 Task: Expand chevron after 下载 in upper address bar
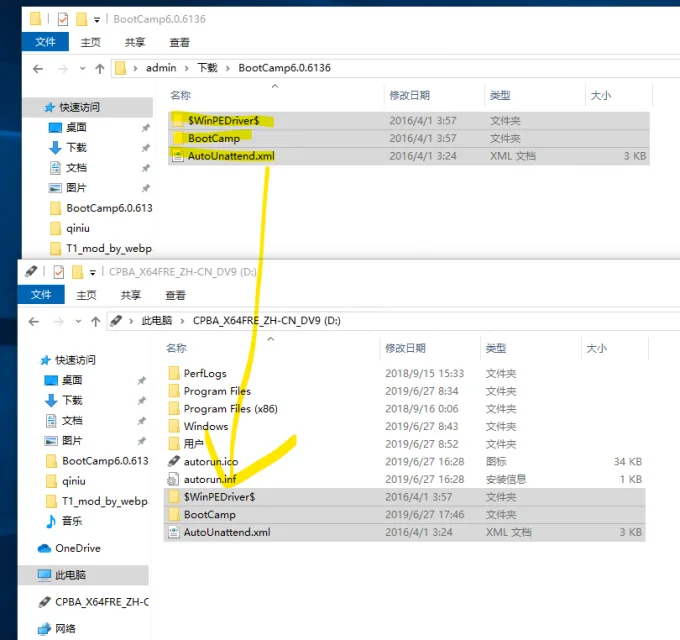click(x=228, y=69)
